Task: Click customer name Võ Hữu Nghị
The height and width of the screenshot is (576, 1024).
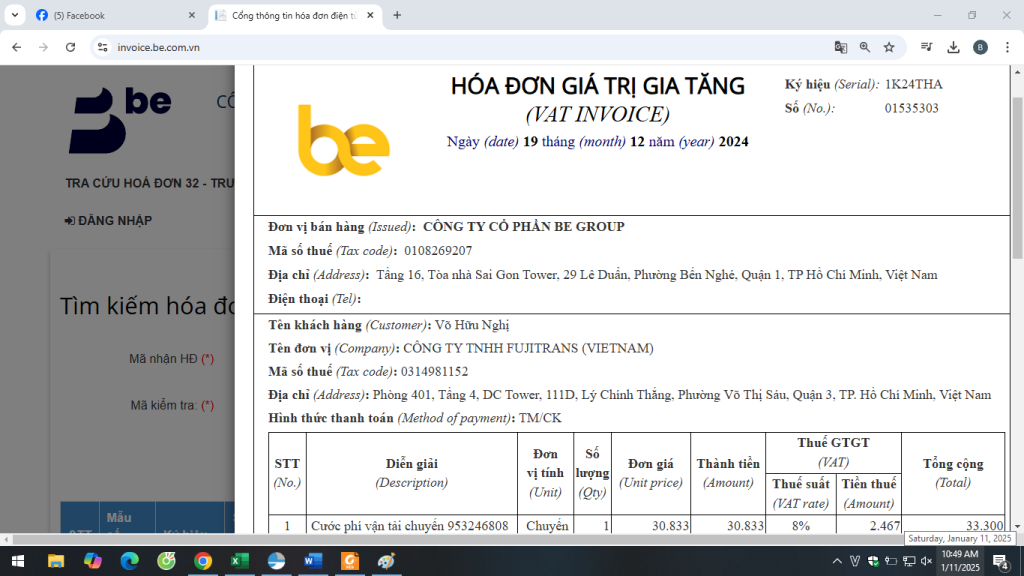Action: point(472,325)
